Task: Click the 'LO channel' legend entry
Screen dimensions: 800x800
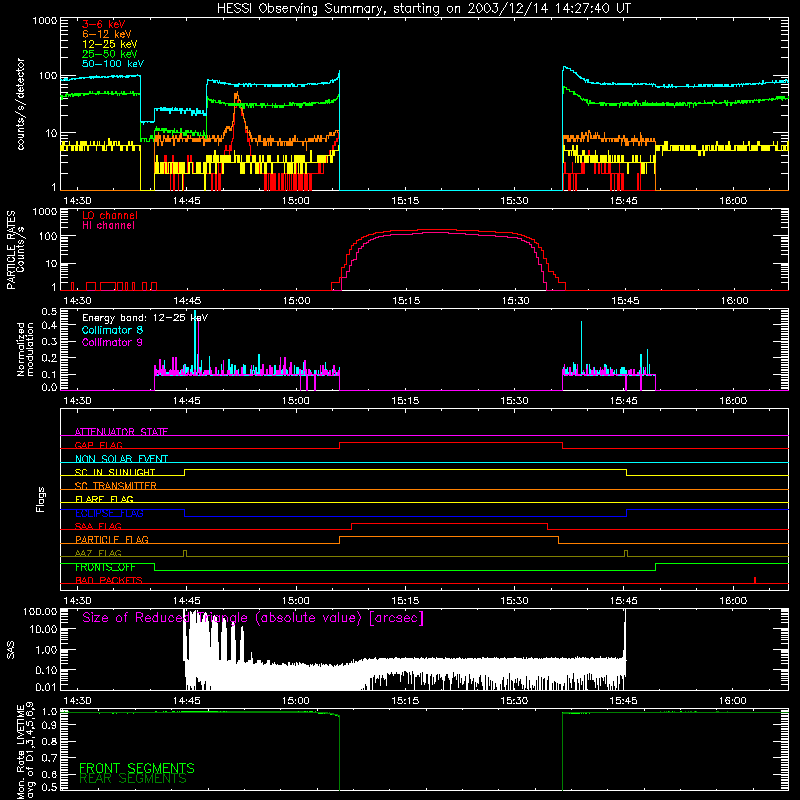Action: tap(110, 215)
